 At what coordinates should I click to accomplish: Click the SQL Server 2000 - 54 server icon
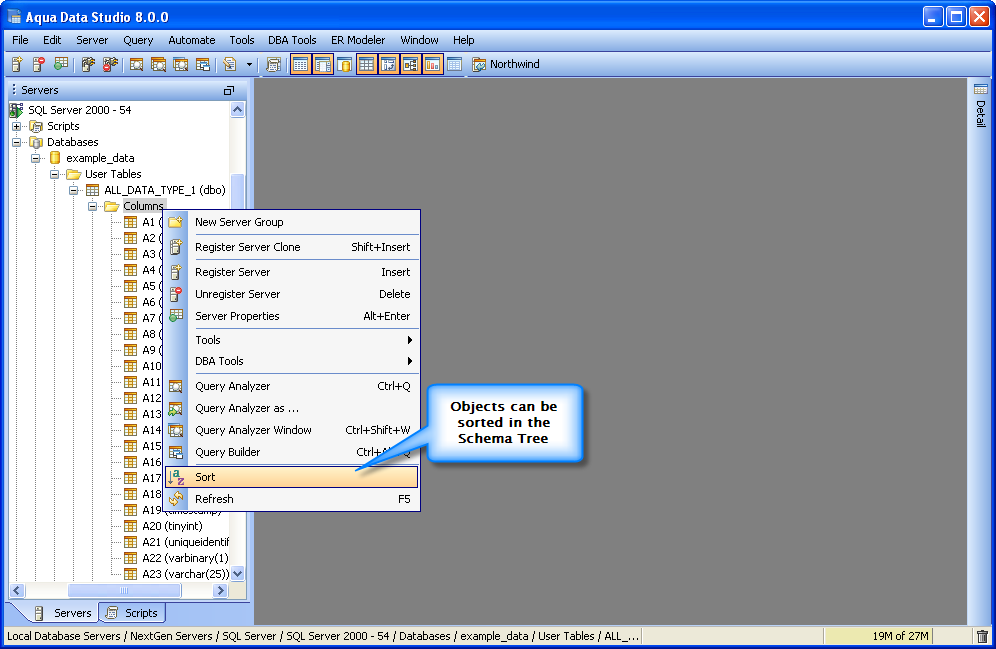pyautogui.click(x=17, y=110)
